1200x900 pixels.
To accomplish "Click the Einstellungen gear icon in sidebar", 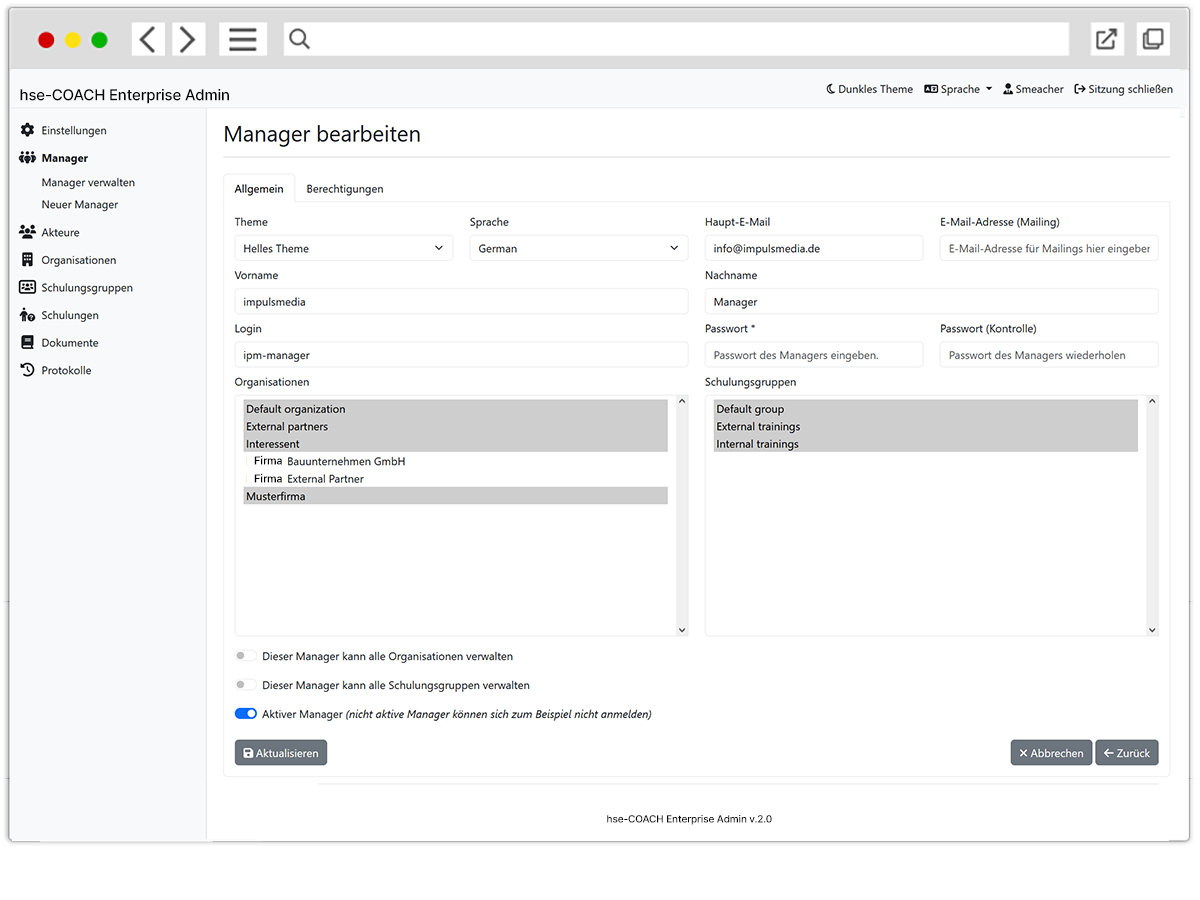I will 27,130.
